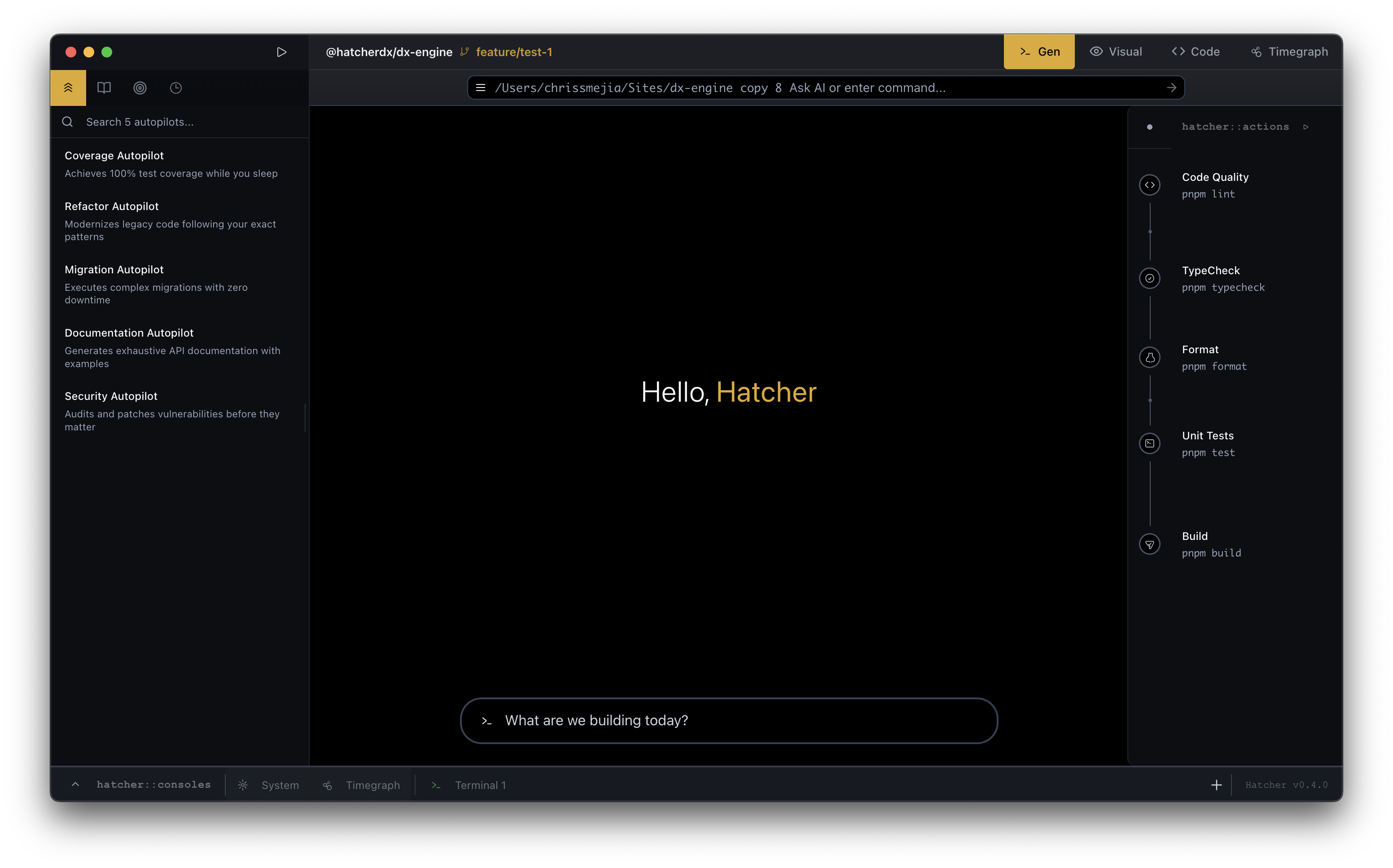Expand the hatcher::consoles panel chevron
1393x868 pixels.
coord(75,784)
